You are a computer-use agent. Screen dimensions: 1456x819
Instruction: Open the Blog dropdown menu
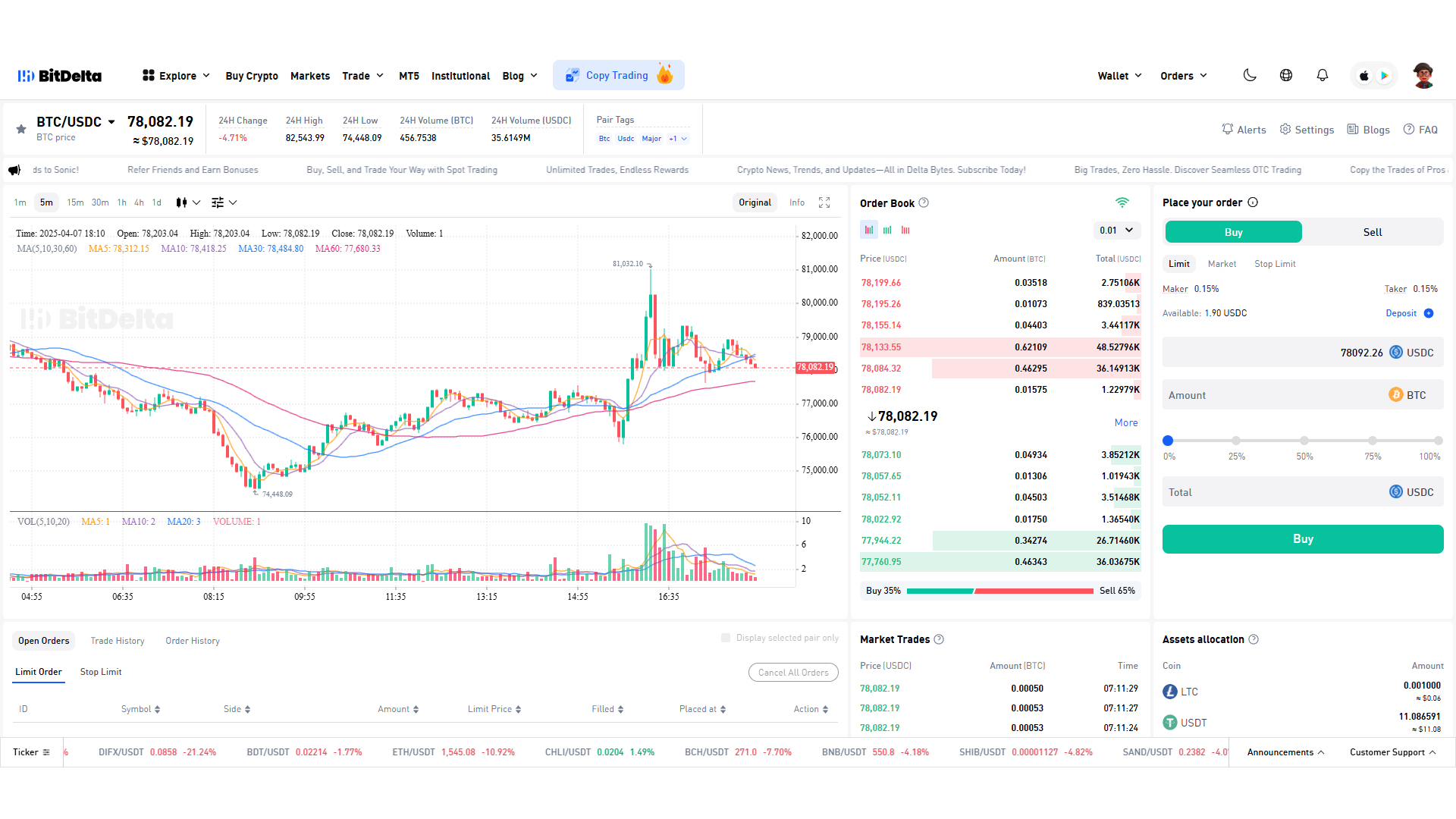(520, 76)
